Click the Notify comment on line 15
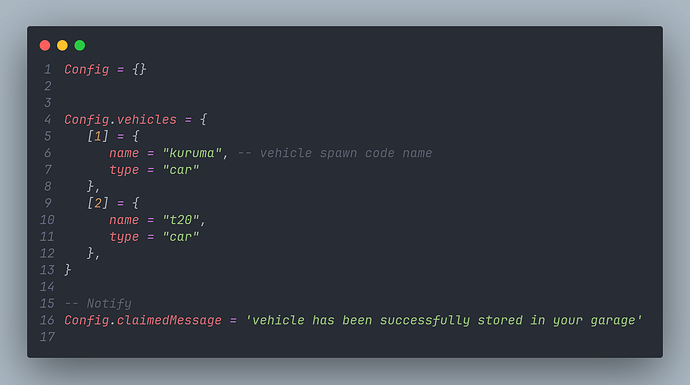The width and height of the screenshot is (690, 385). (98, 304)
